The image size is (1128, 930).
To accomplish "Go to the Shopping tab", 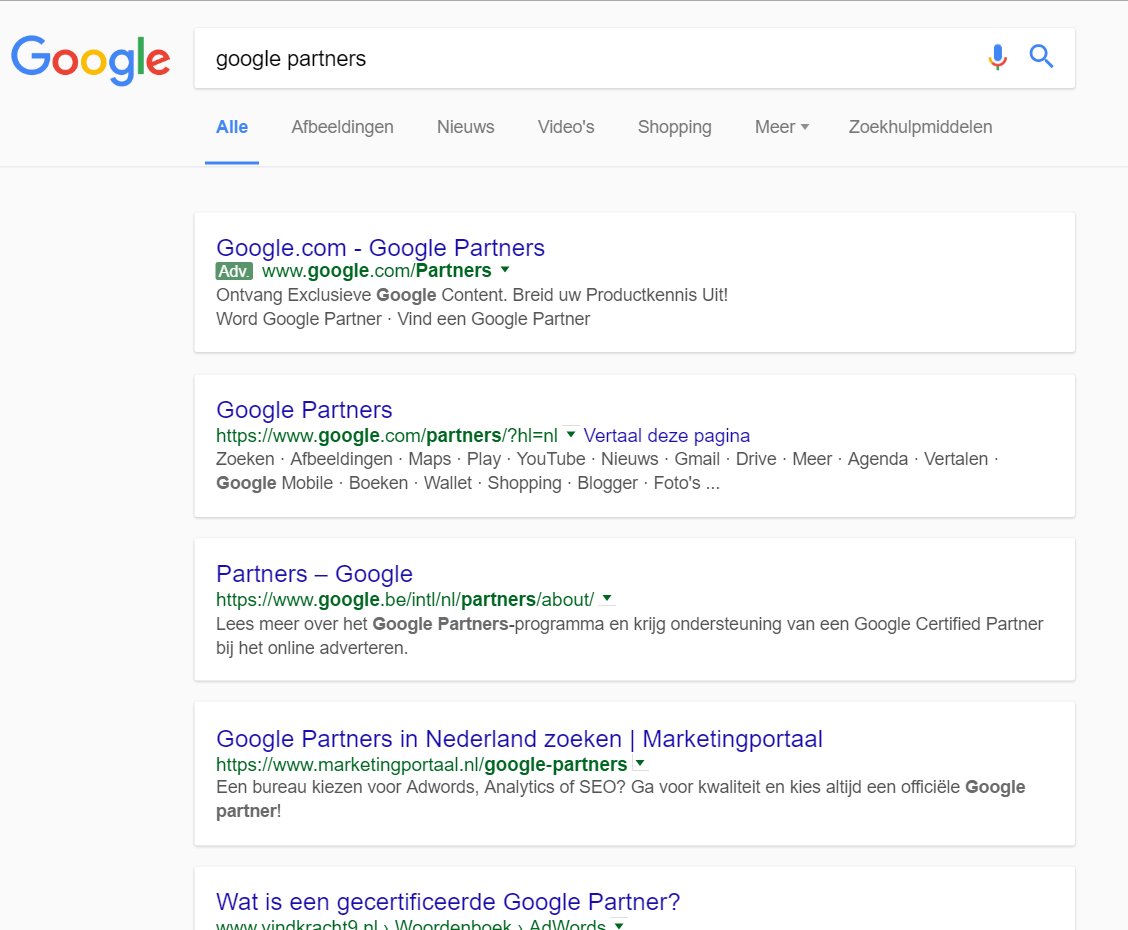I will click(x=674, y=127).
